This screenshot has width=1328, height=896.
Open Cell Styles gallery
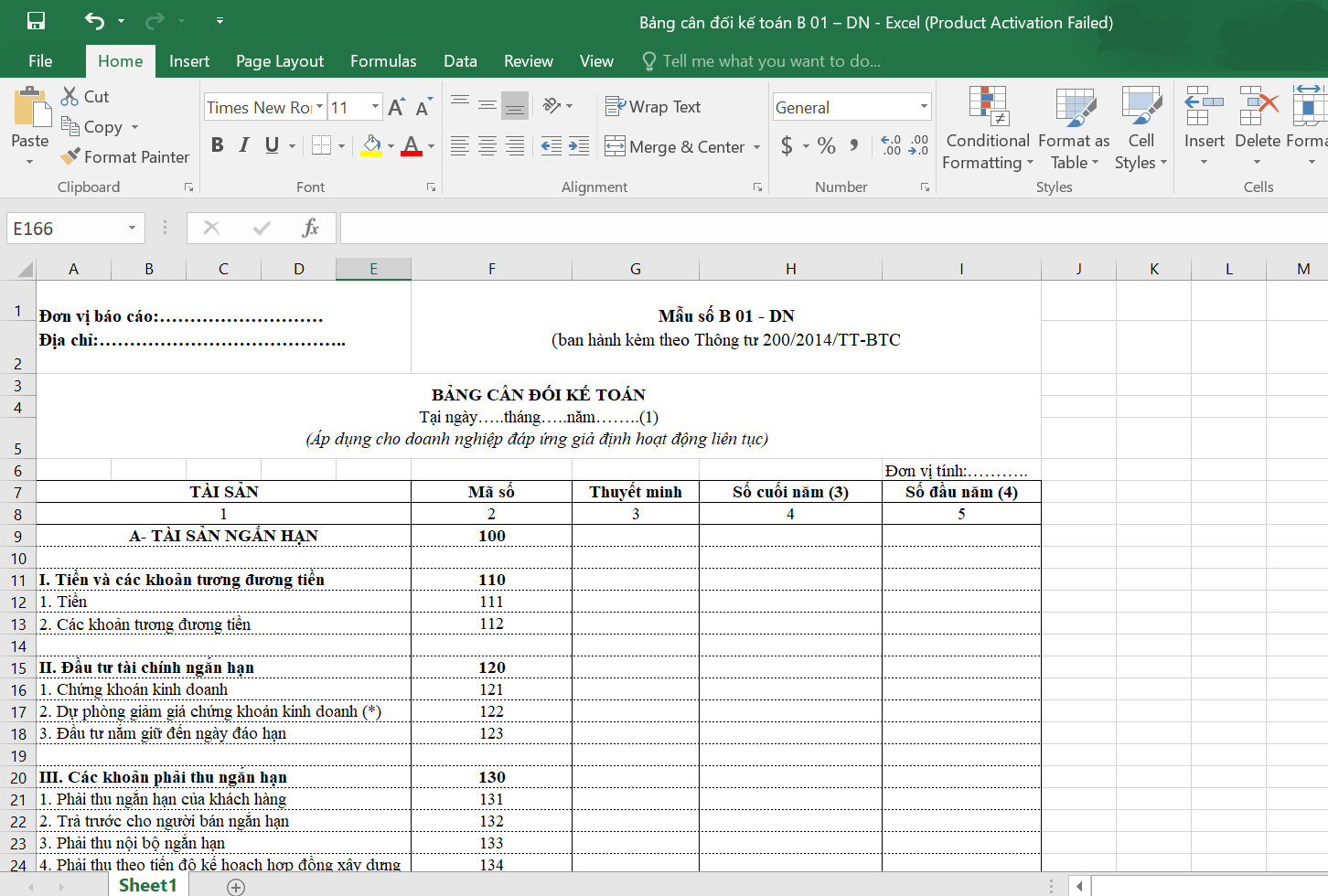1141,128
